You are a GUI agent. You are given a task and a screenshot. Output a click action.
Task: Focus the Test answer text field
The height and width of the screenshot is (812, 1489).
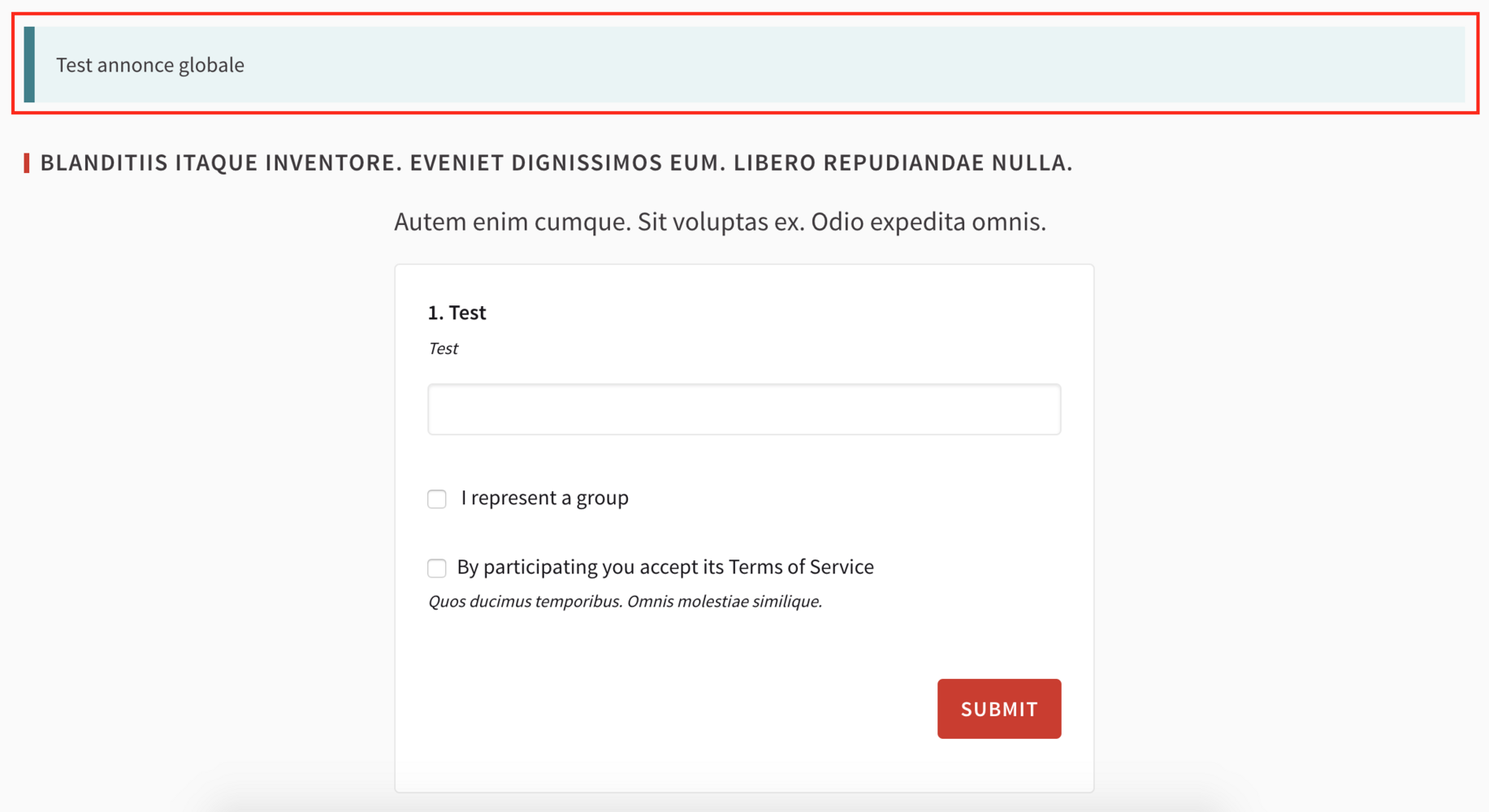click(743, 409)
